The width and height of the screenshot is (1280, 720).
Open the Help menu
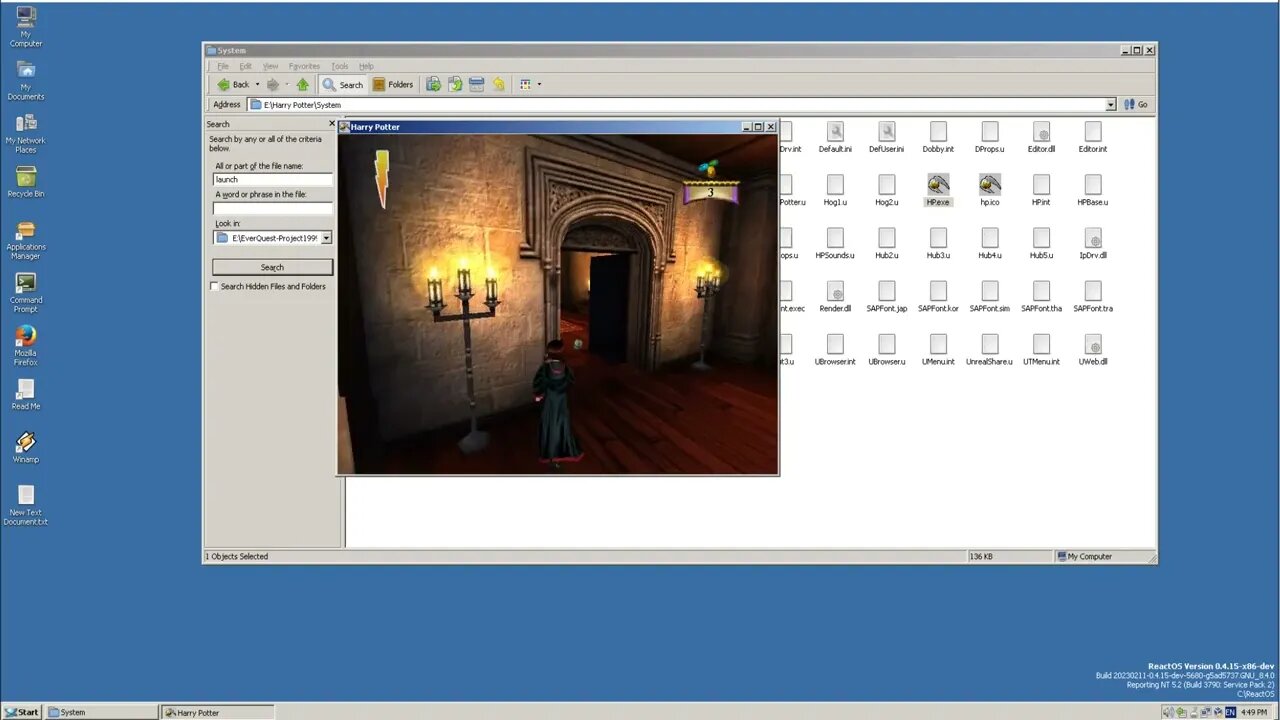366,66
